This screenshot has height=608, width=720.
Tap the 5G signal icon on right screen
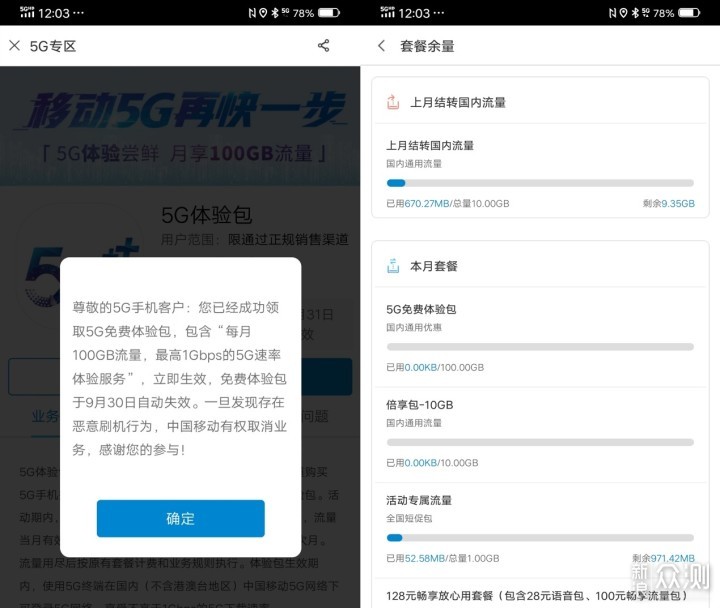[390, 13]
